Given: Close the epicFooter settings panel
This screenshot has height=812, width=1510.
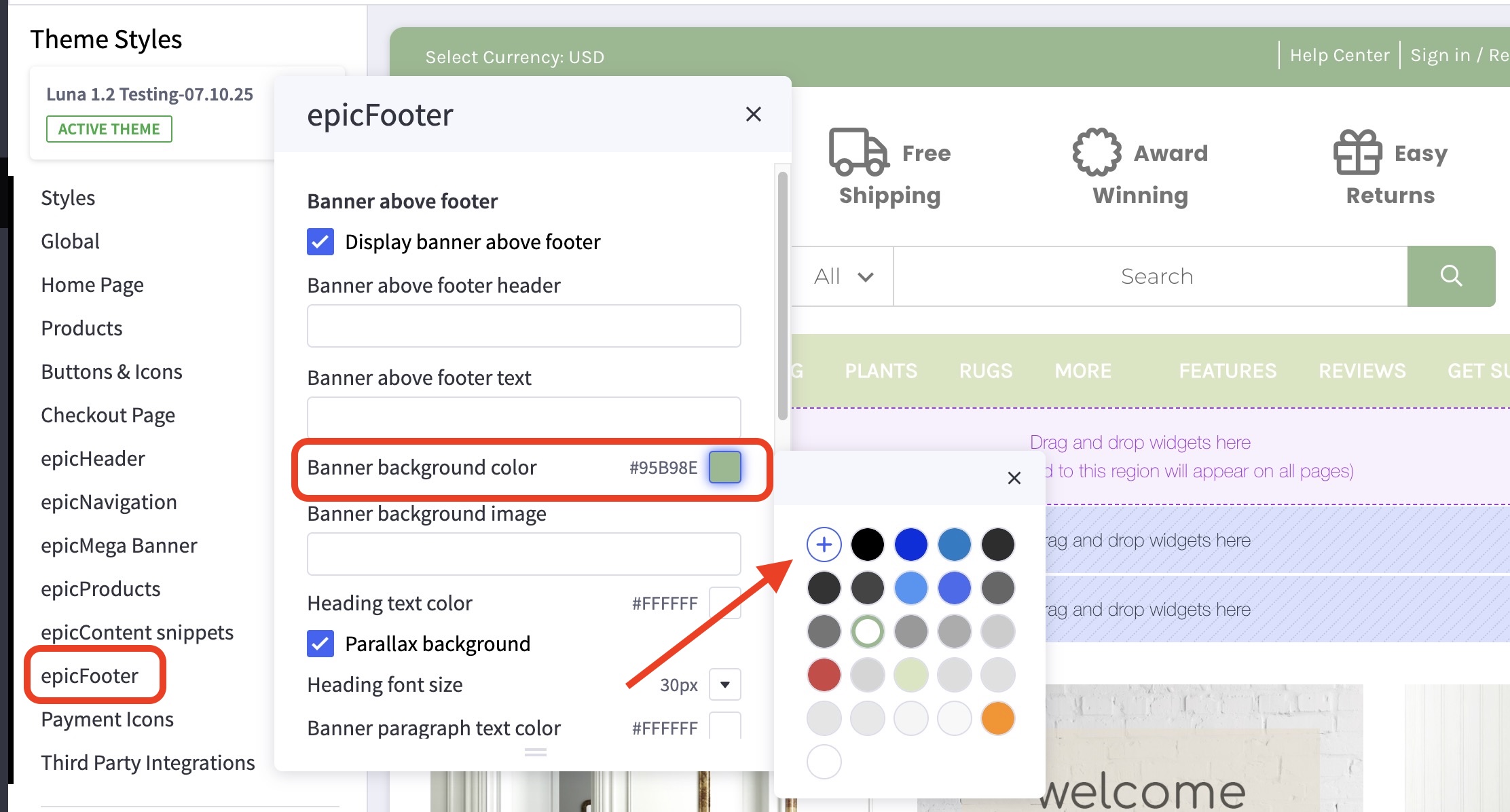Looking at the screenshot, I should click(x=754, y=114).
